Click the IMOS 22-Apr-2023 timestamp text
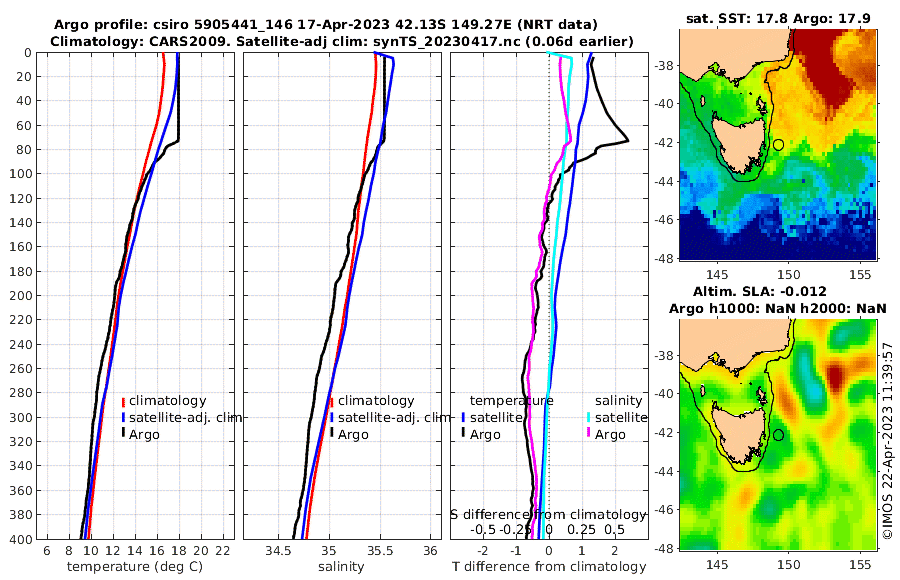Viewport: 900px width, 580px height. (889, 441)
